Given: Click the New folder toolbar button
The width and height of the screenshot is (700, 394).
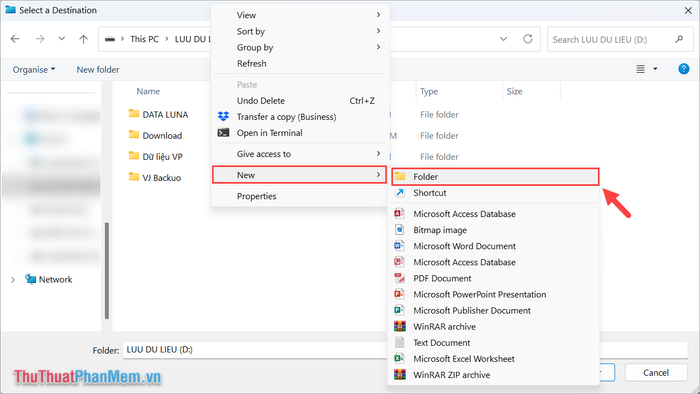Looking at the screenshot, I should [98, 70].
